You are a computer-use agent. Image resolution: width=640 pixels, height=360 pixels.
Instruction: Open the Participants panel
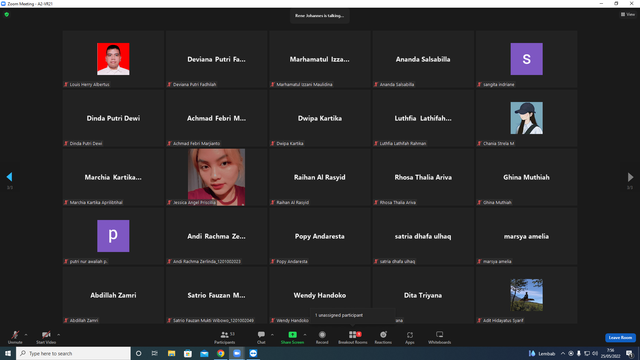[224, 337]
